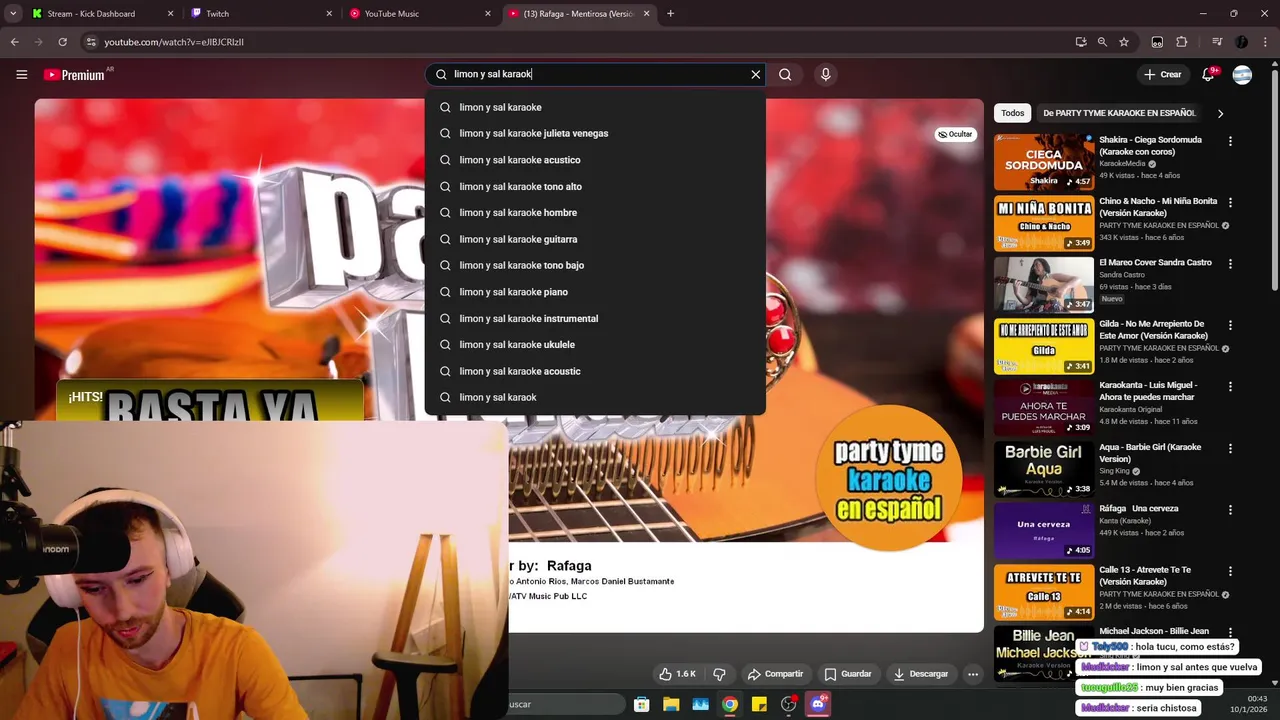Open the "Aqua - Barbie Girl" video title
The width and height of the screenshot is (1280, 720).
coord(1150,453)
